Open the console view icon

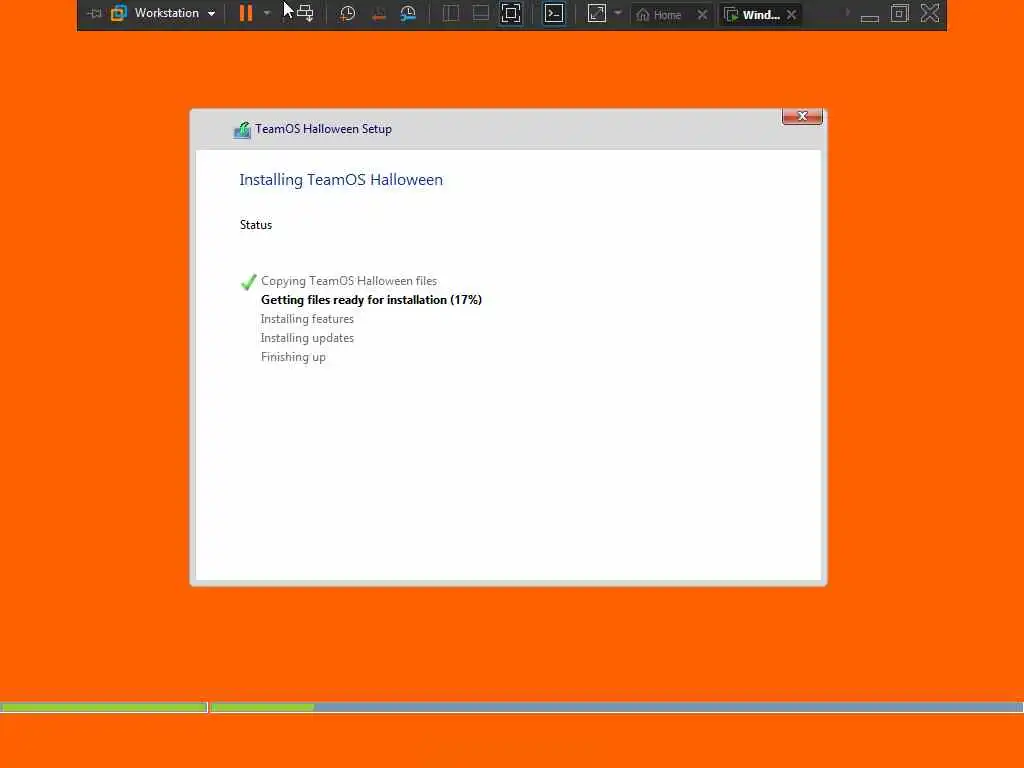(554, 13)
